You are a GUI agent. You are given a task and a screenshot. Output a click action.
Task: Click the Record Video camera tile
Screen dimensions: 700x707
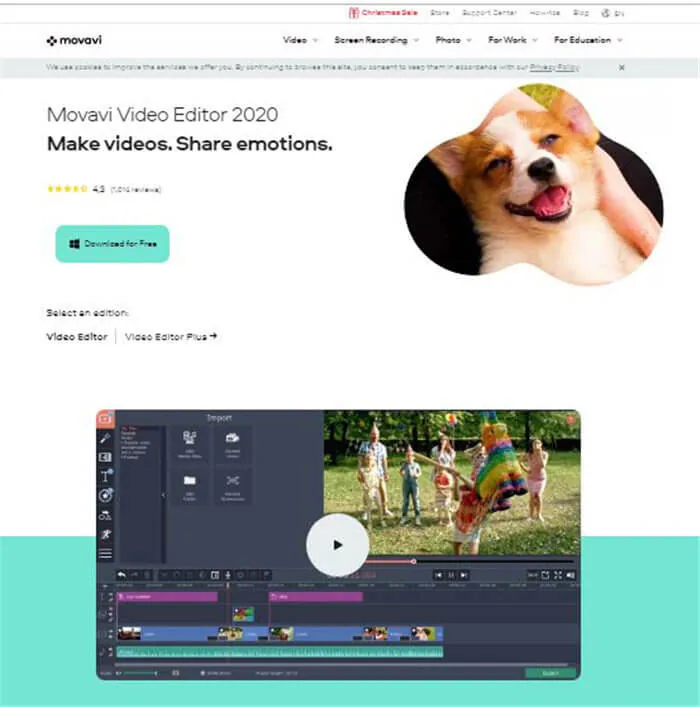tap(233, 444)
